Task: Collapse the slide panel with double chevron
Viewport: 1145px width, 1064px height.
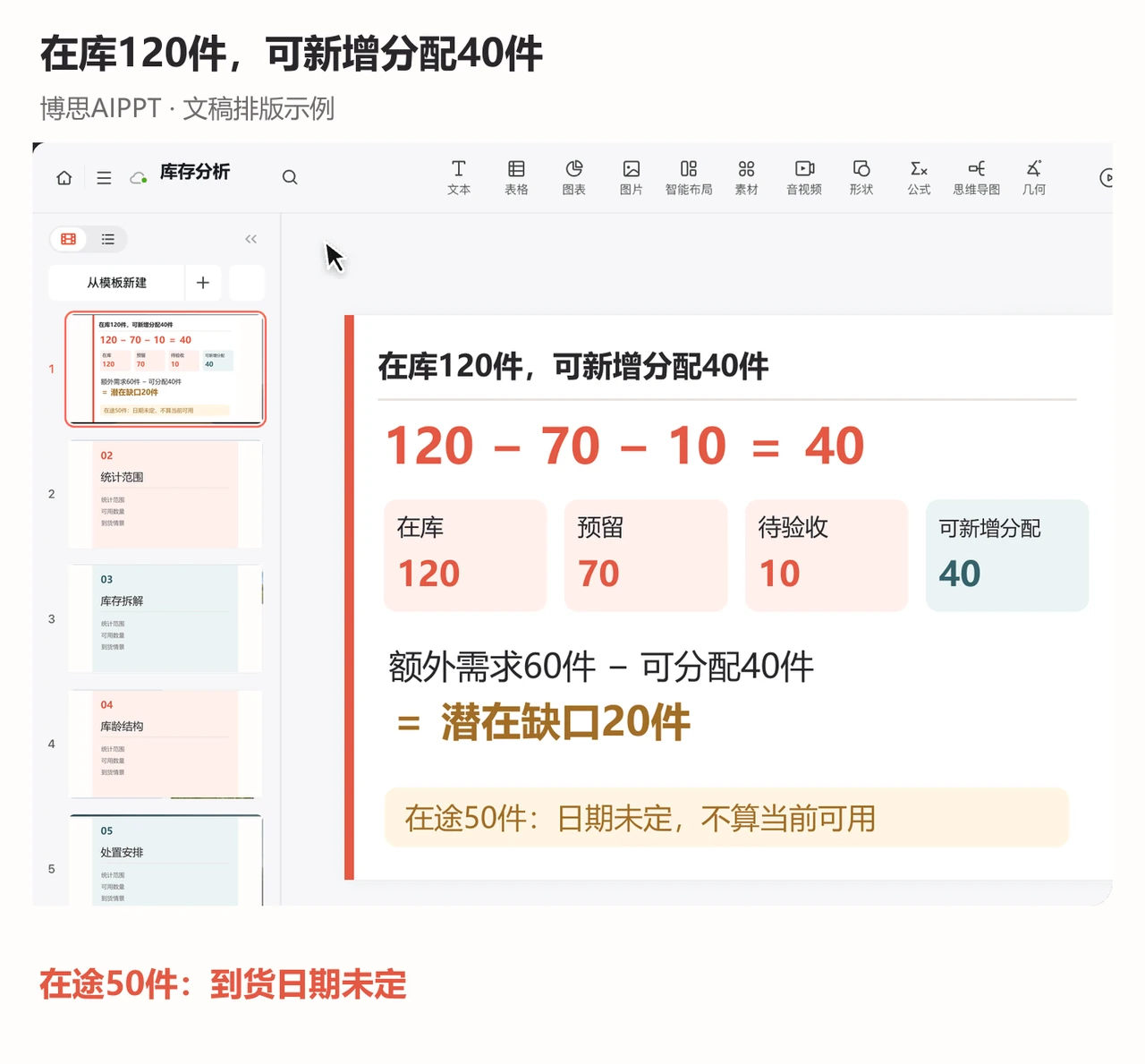Action: [x=251, y=239]
